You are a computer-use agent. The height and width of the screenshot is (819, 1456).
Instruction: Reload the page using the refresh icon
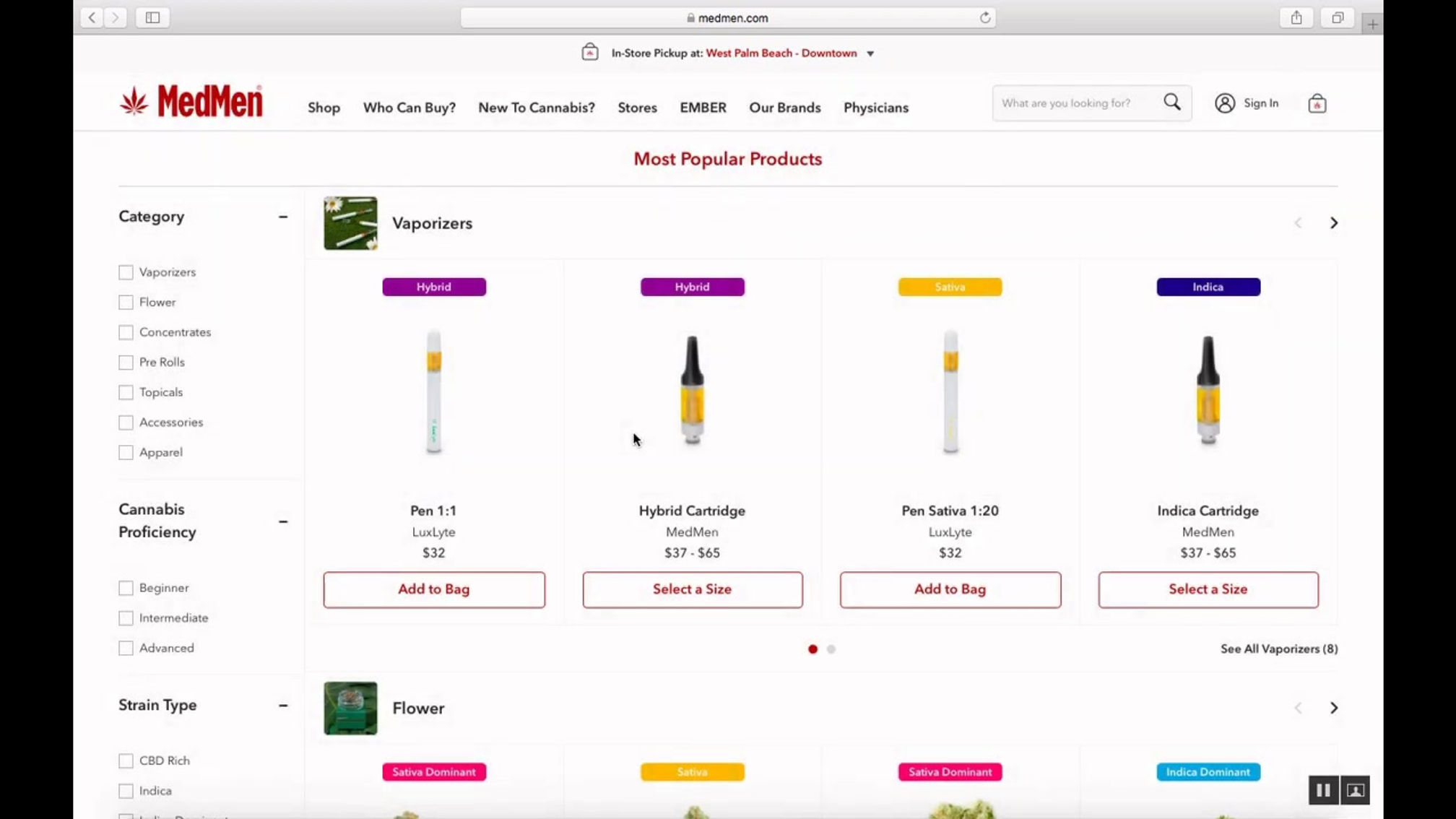[x=984, y=18]
